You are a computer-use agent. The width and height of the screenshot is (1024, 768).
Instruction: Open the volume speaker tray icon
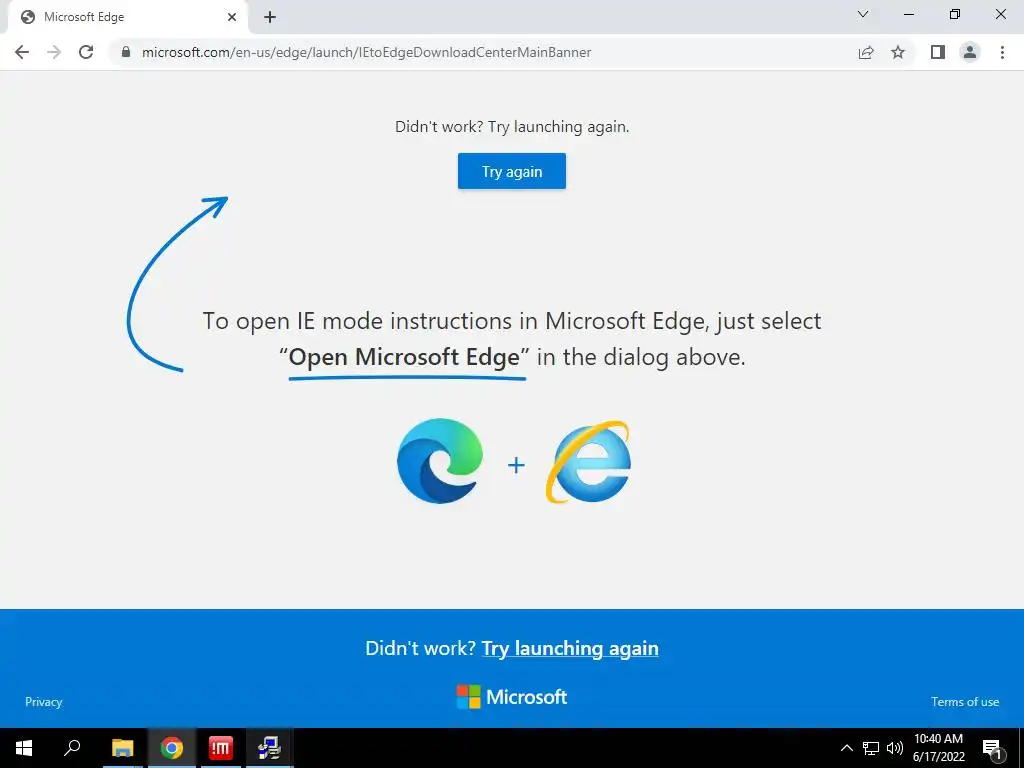pos(895,748)
